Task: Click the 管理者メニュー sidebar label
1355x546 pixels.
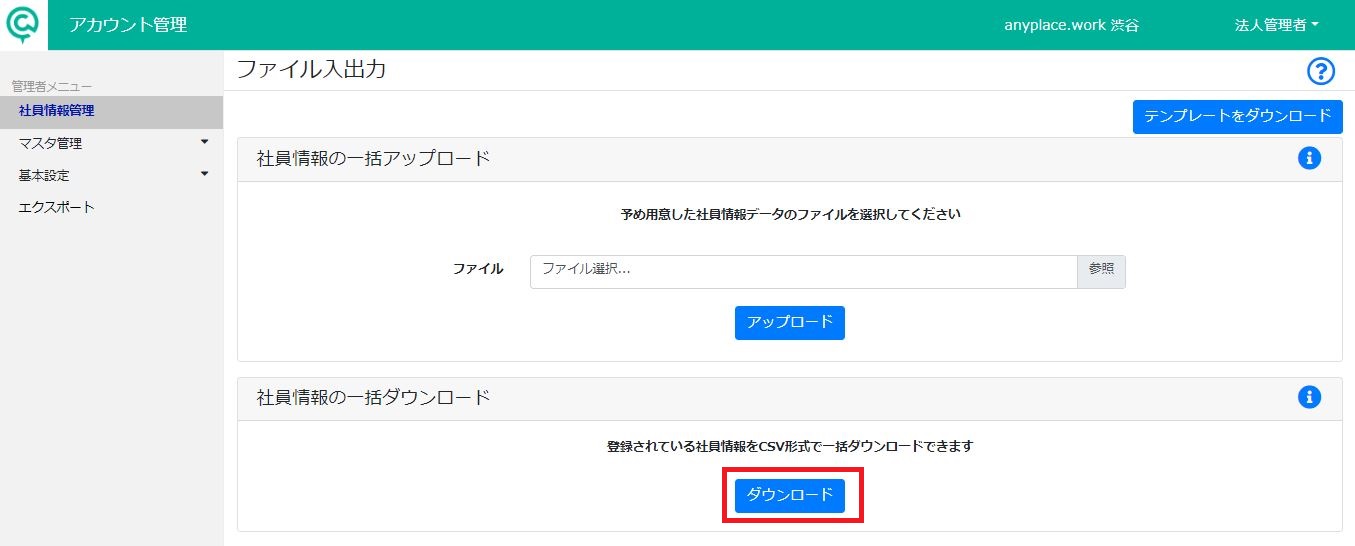Action: (51, 87)
